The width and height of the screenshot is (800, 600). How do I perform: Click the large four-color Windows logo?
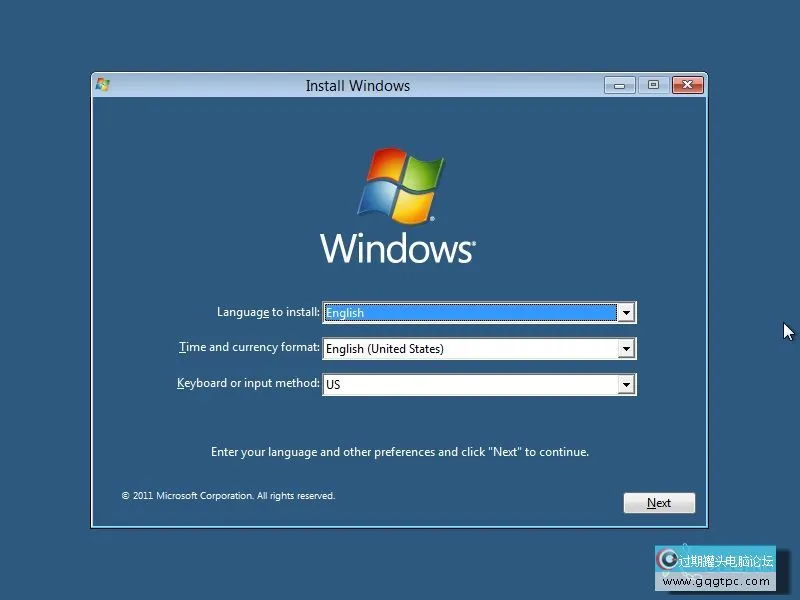coord(400,186)
